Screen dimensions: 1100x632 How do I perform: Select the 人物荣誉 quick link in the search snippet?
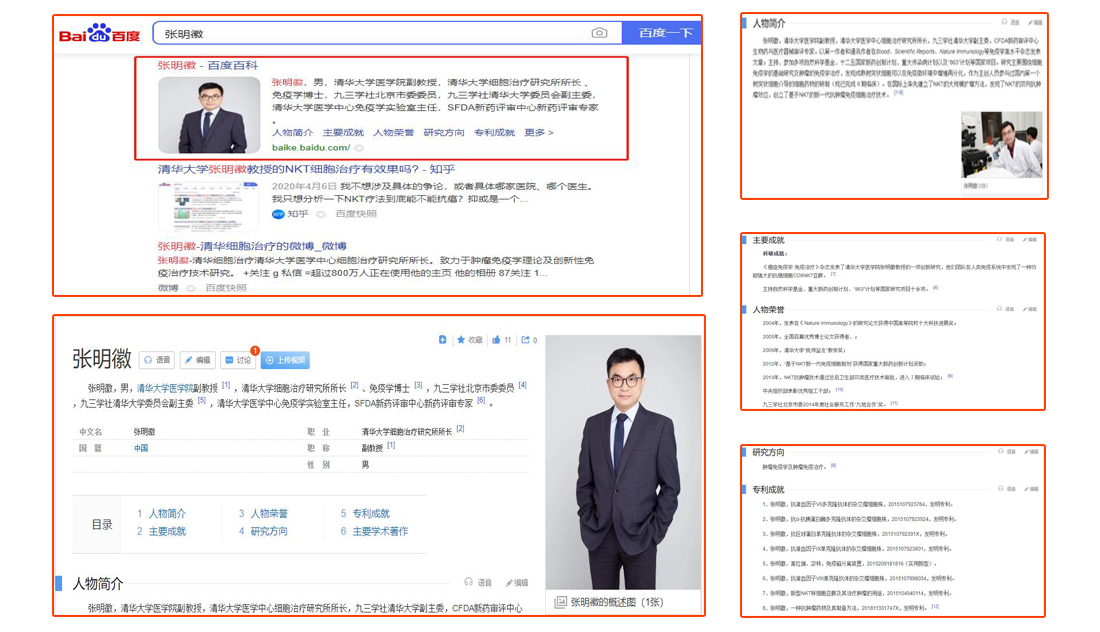[x=393, y=132]
